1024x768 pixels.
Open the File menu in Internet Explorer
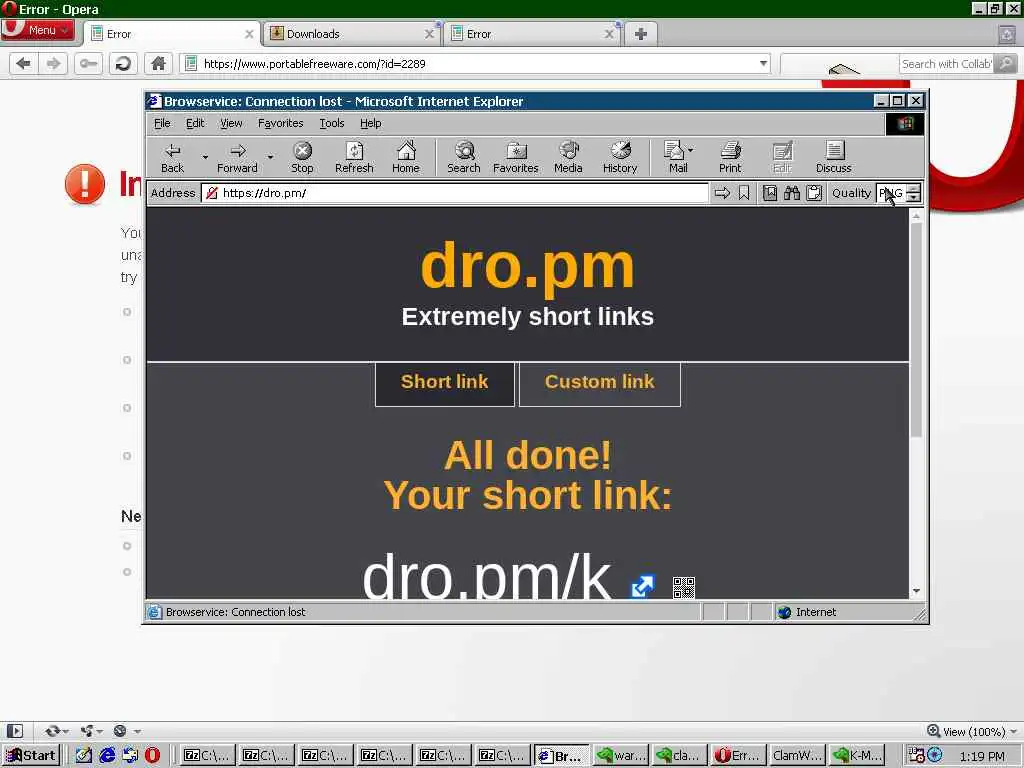coord(162,123)
